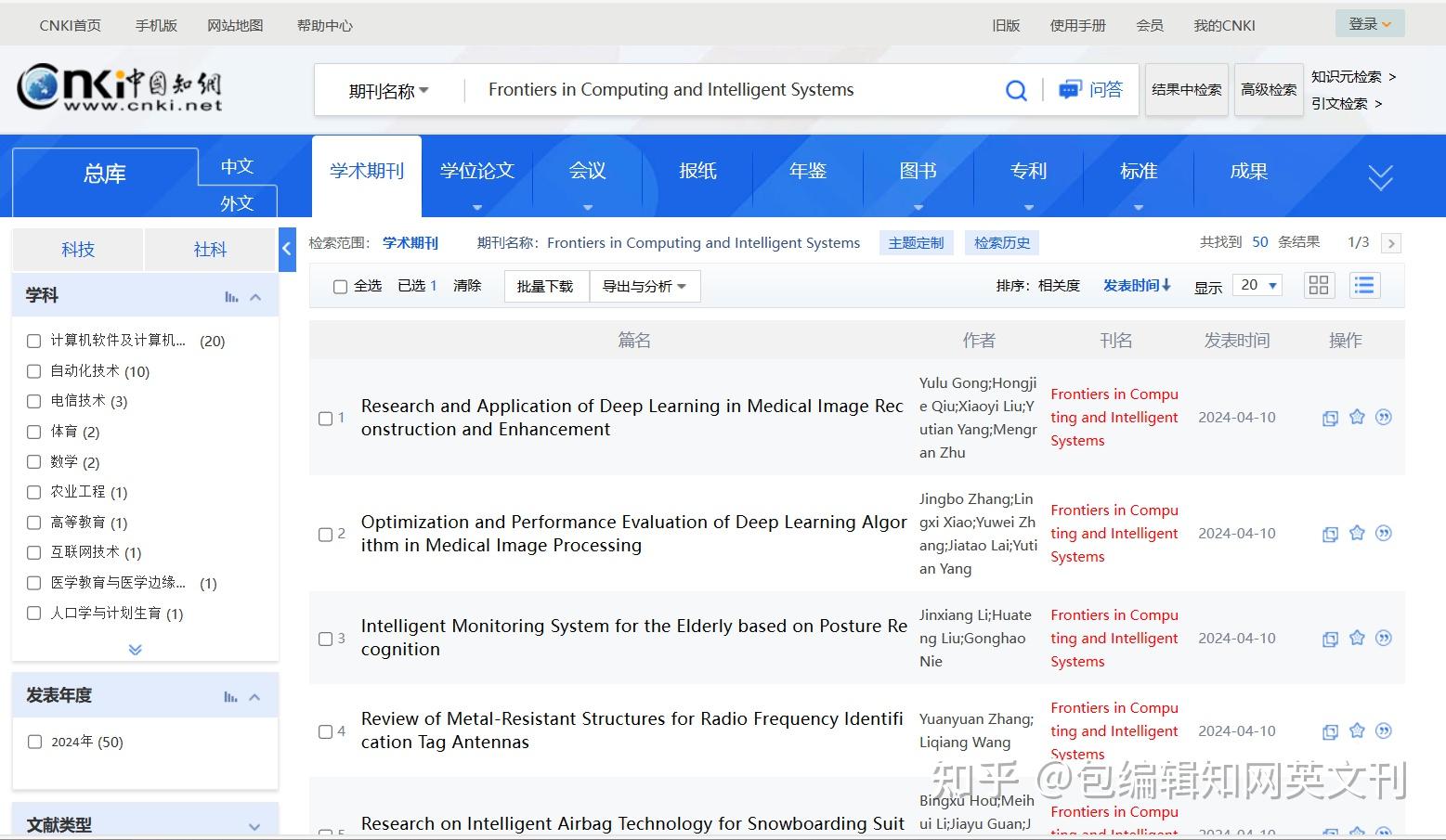Switch results to grid view icon
Viewport: 1446px width, 840px height.
[1318, 285]
